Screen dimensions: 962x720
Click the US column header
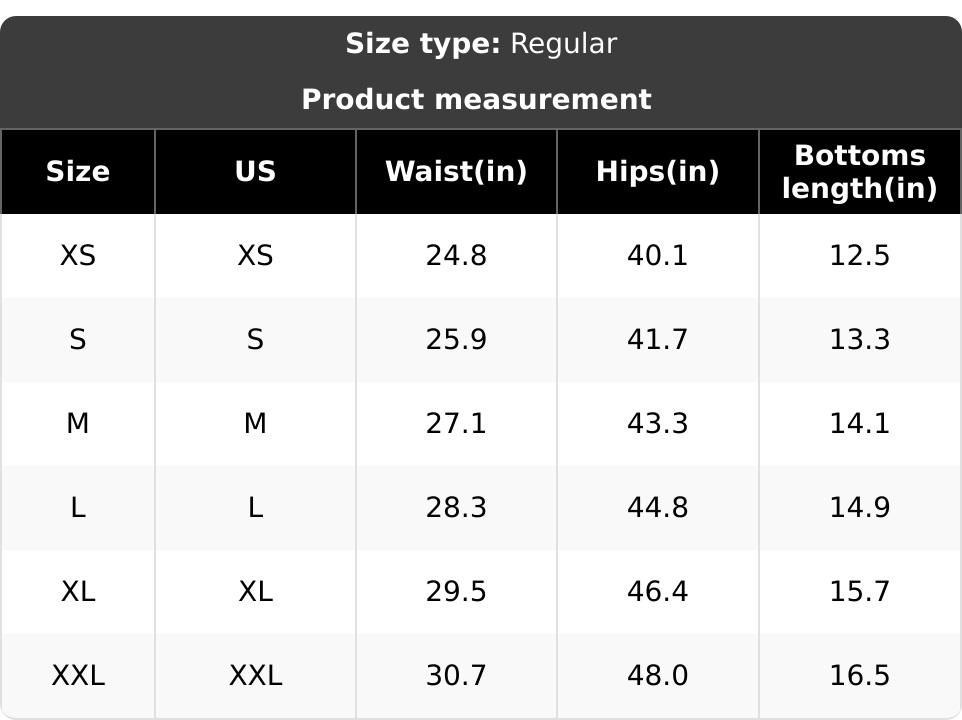[255, 172]
